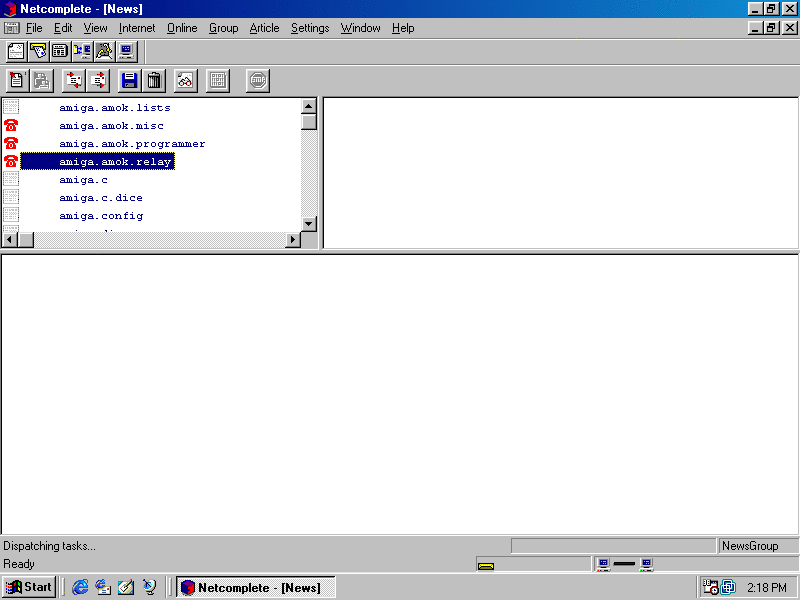The image size is (800, 600).
Task: Click the computer monitor icon in top toolbar
Action: pyautogui.click(x=126, y=51)
